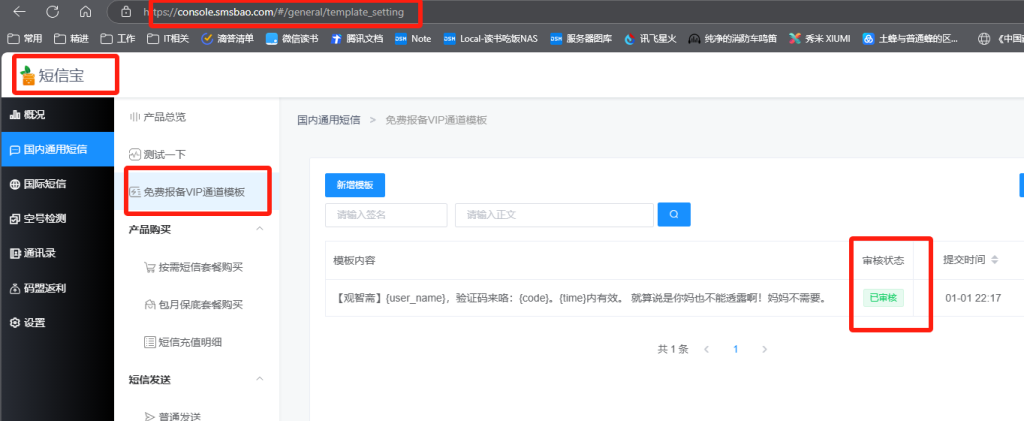Go back with the browser back arrow

(x=20, y=12)
